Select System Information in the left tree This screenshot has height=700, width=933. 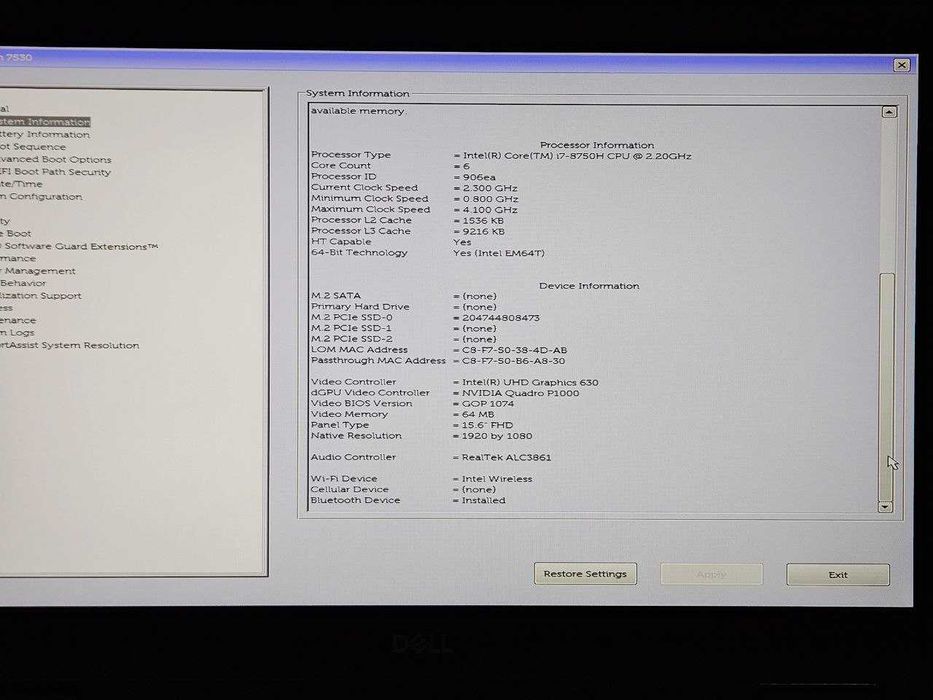point(45,122)
